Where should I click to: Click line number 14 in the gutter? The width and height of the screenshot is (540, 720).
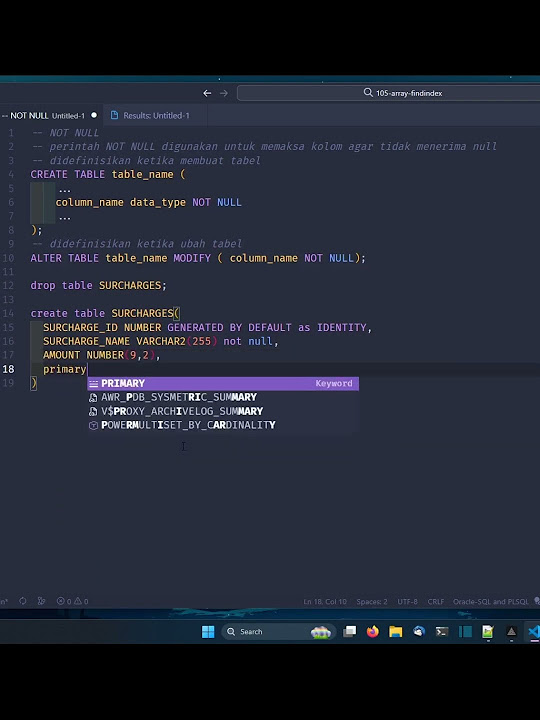coord(9,314)
